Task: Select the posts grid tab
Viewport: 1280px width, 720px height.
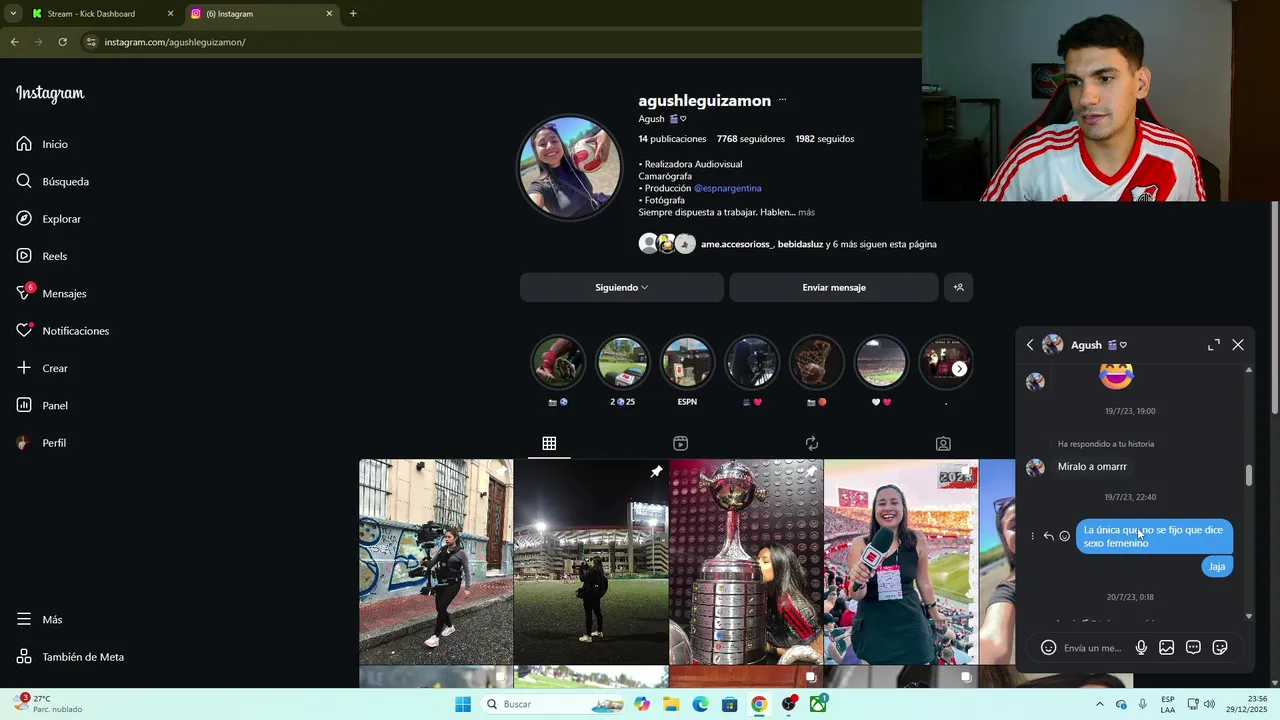Action: point(549,443)
